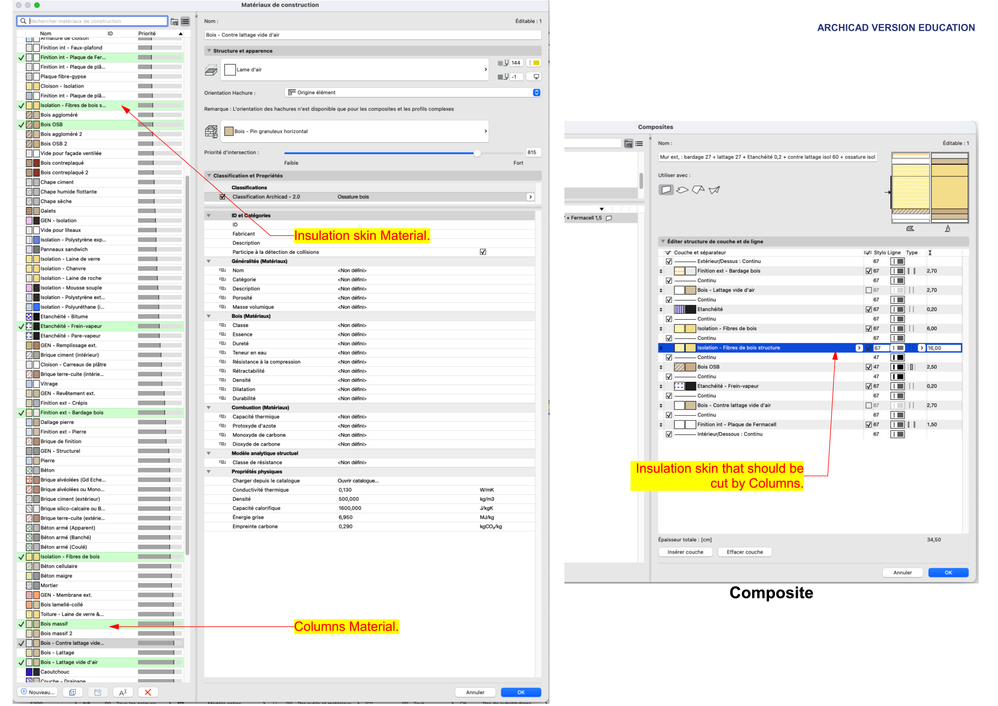Image resolution: width=998 pixels, height=706 pixels.
Task: Click Effacer couche button
Action: (x=745, y=552)
